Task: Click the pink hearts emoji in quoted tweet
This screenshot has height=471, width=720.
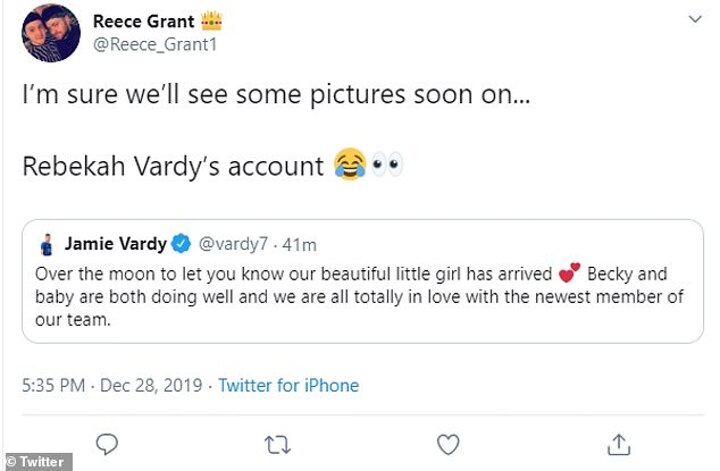Action: (x=571, y=273)
